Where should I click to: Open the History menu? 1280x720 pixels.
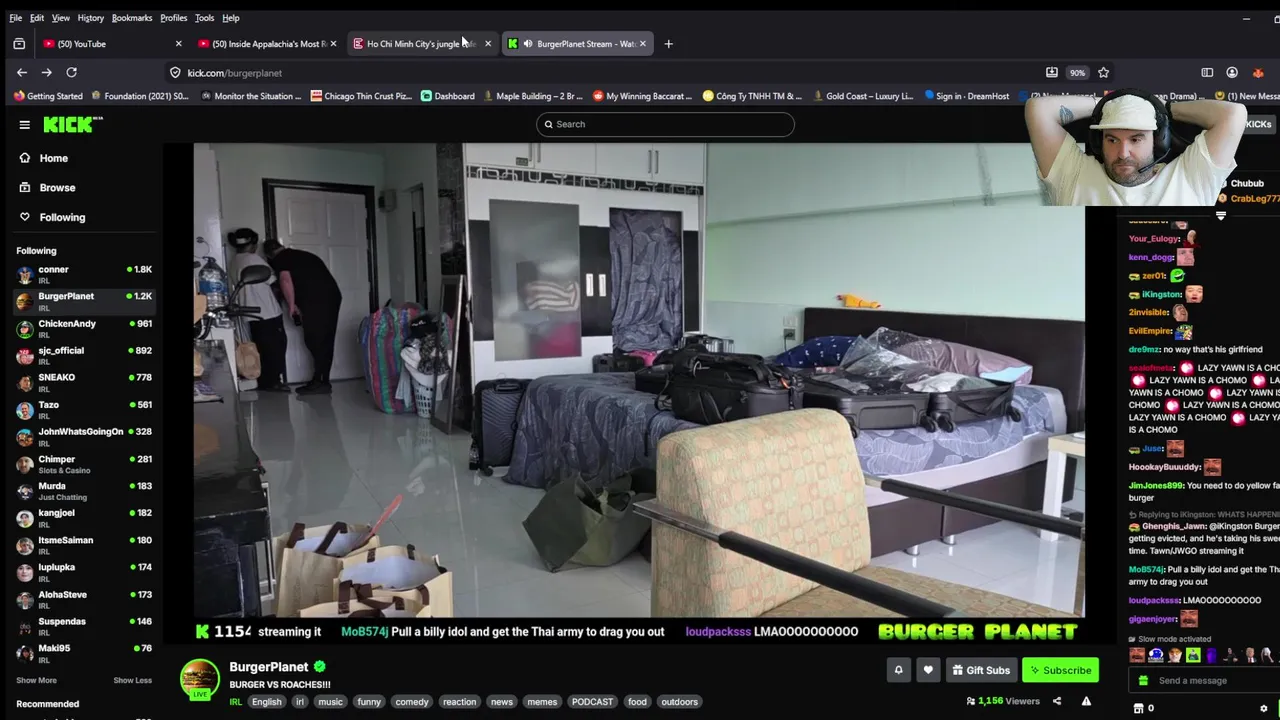90,18
